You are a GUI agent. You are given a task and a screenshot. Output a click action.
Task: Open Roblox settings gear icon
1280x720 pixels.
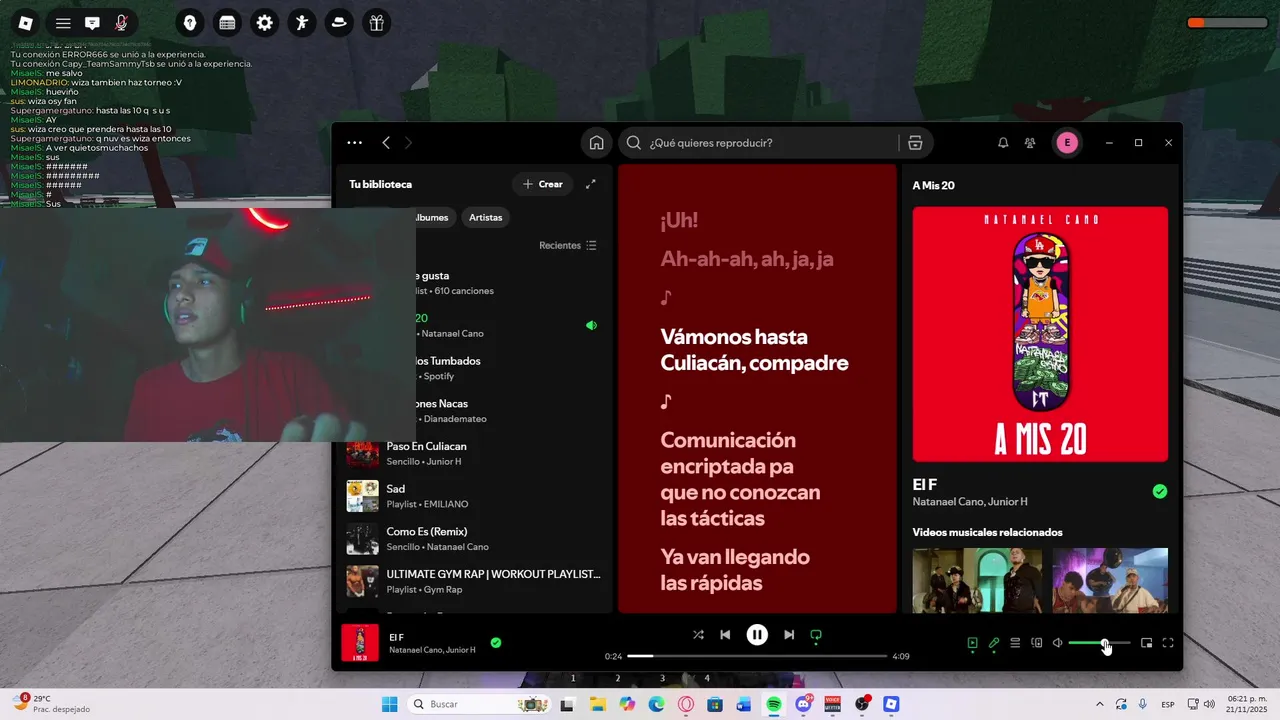pos(264,23)
